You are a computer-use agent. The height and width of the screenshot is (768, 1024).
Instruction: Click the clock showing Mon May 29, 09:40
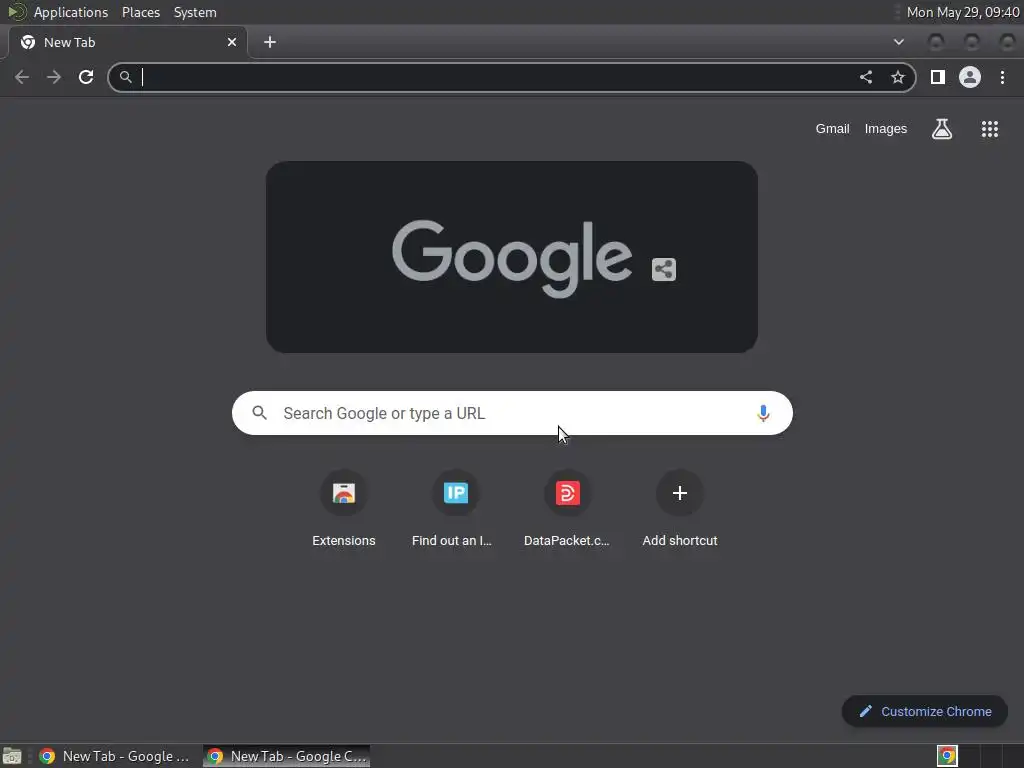[963, 12]
